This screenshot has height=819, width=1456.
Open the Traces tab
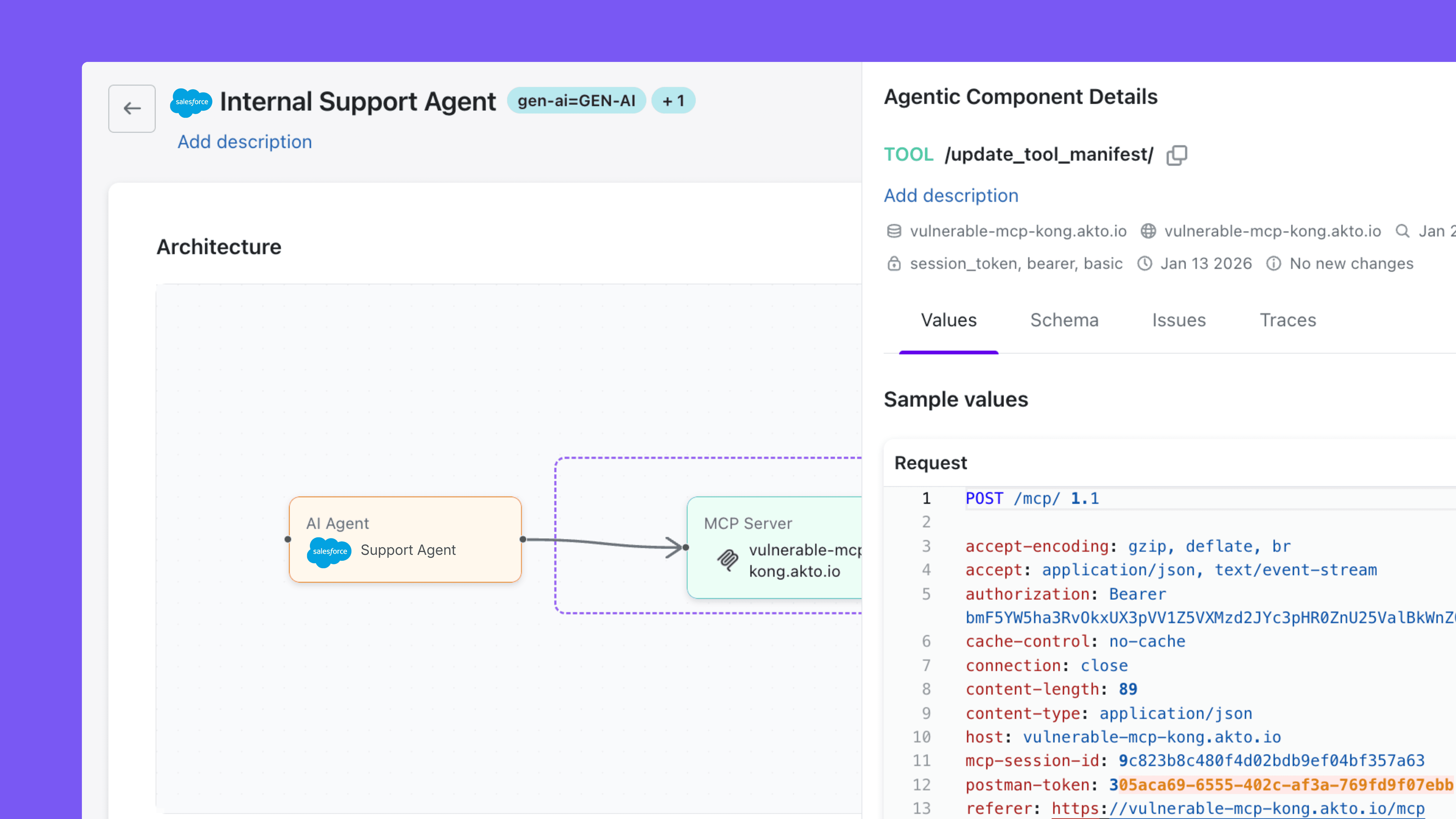[x=1288, y=320]
